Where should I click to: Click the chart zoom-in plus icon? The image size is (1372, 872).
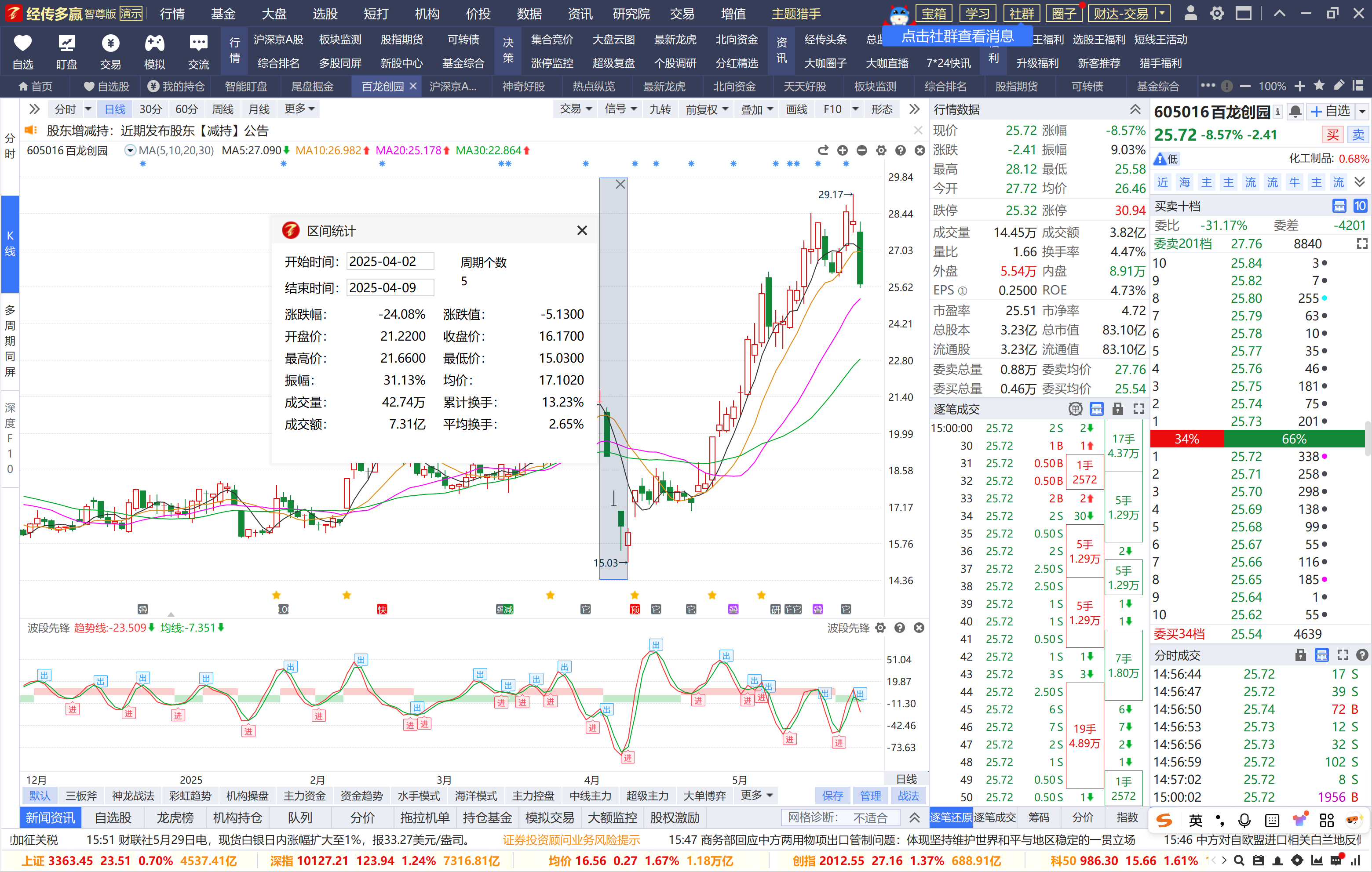(x=842, y=150)
